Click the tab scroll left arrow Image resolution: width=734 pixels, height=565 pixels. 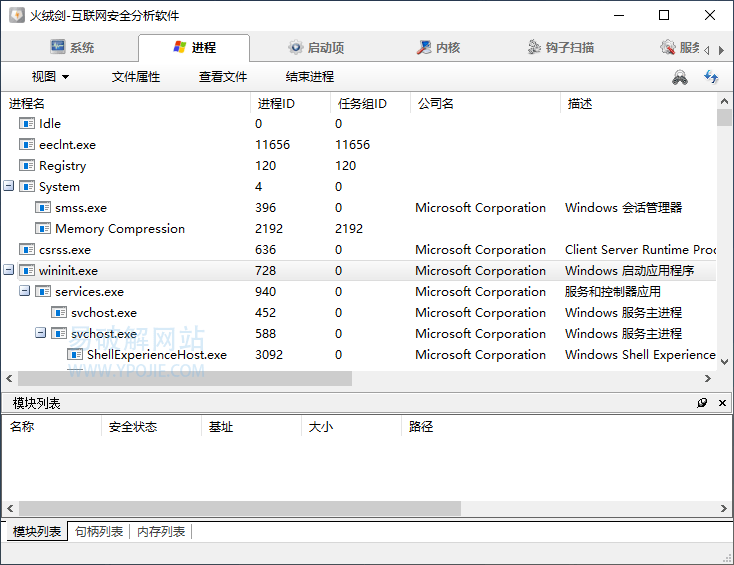(707, 49)
